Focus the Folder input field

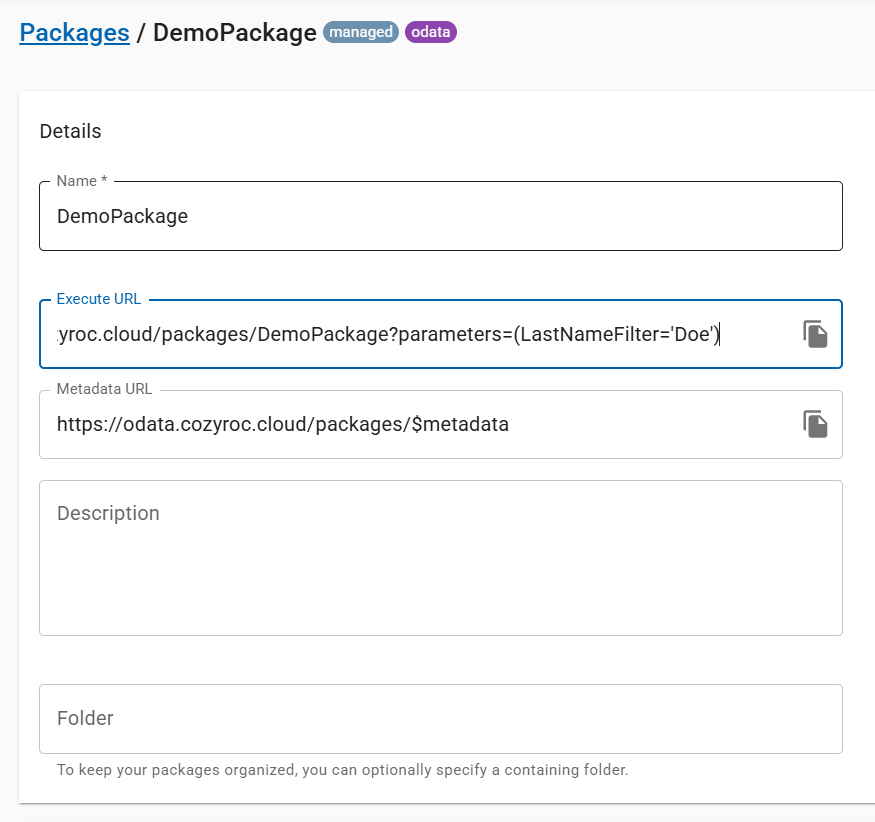440,718
